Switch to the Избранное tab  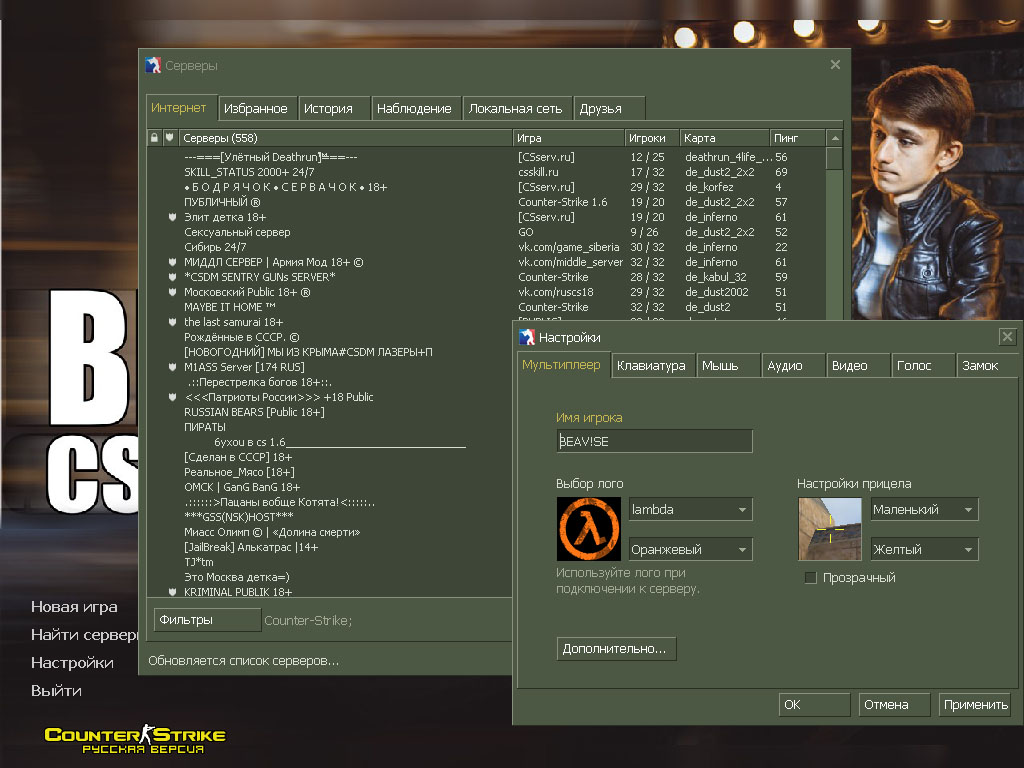(x=256, y=108)
